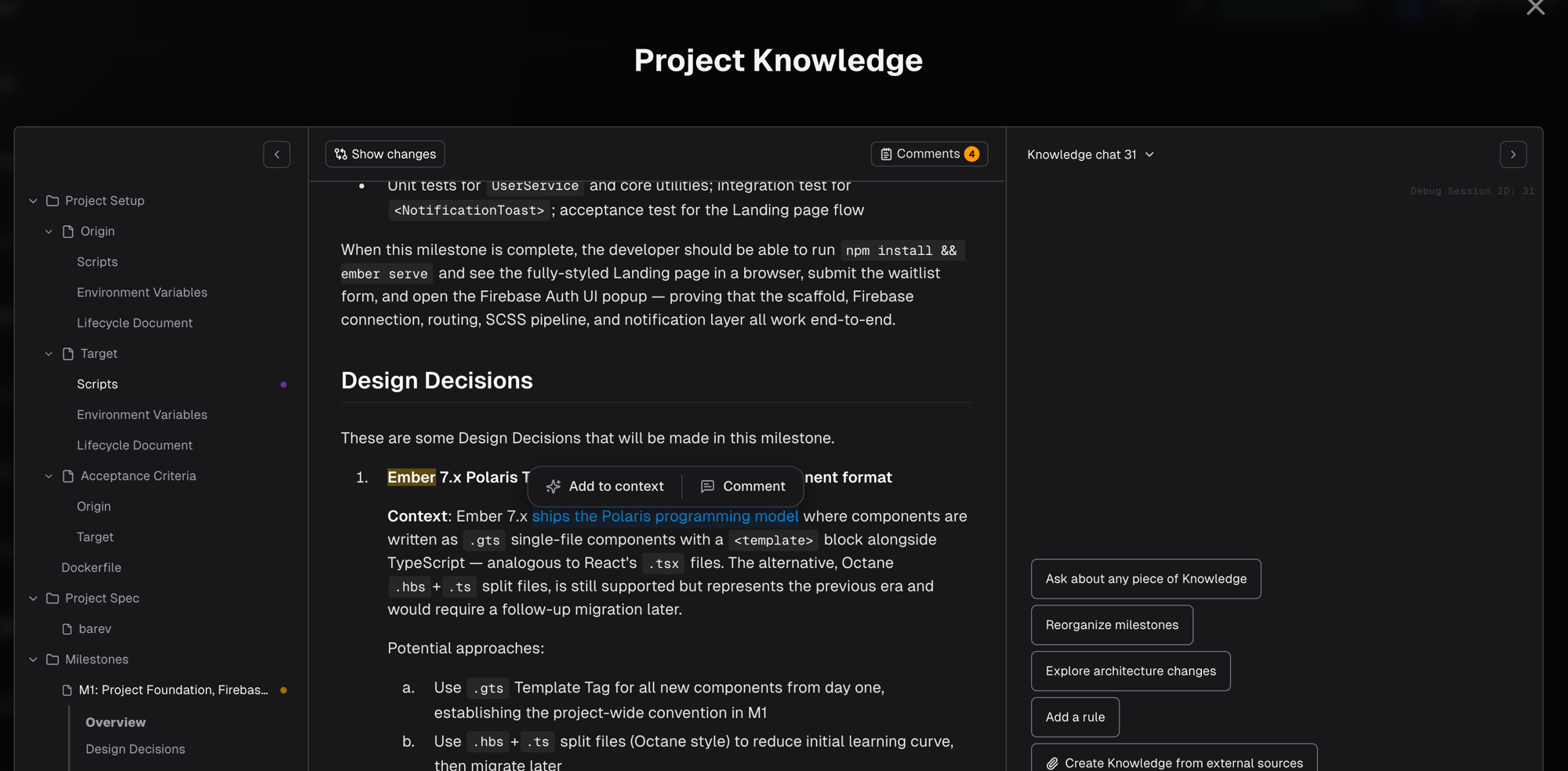Screen dimensions: 1568x771
Task: Select Project Setup folder icon
Action: click(x=53, y=201)
